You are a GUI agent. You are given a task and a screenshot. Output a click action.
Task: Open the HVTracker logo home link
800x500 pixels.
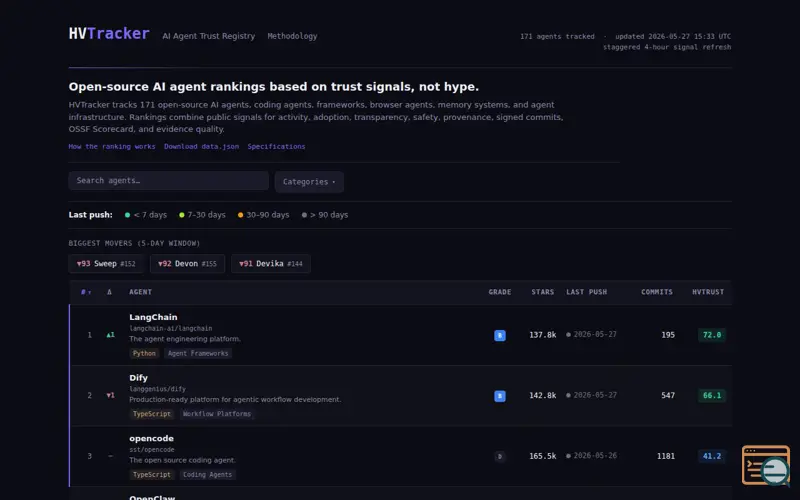click(x=109, y=34)
